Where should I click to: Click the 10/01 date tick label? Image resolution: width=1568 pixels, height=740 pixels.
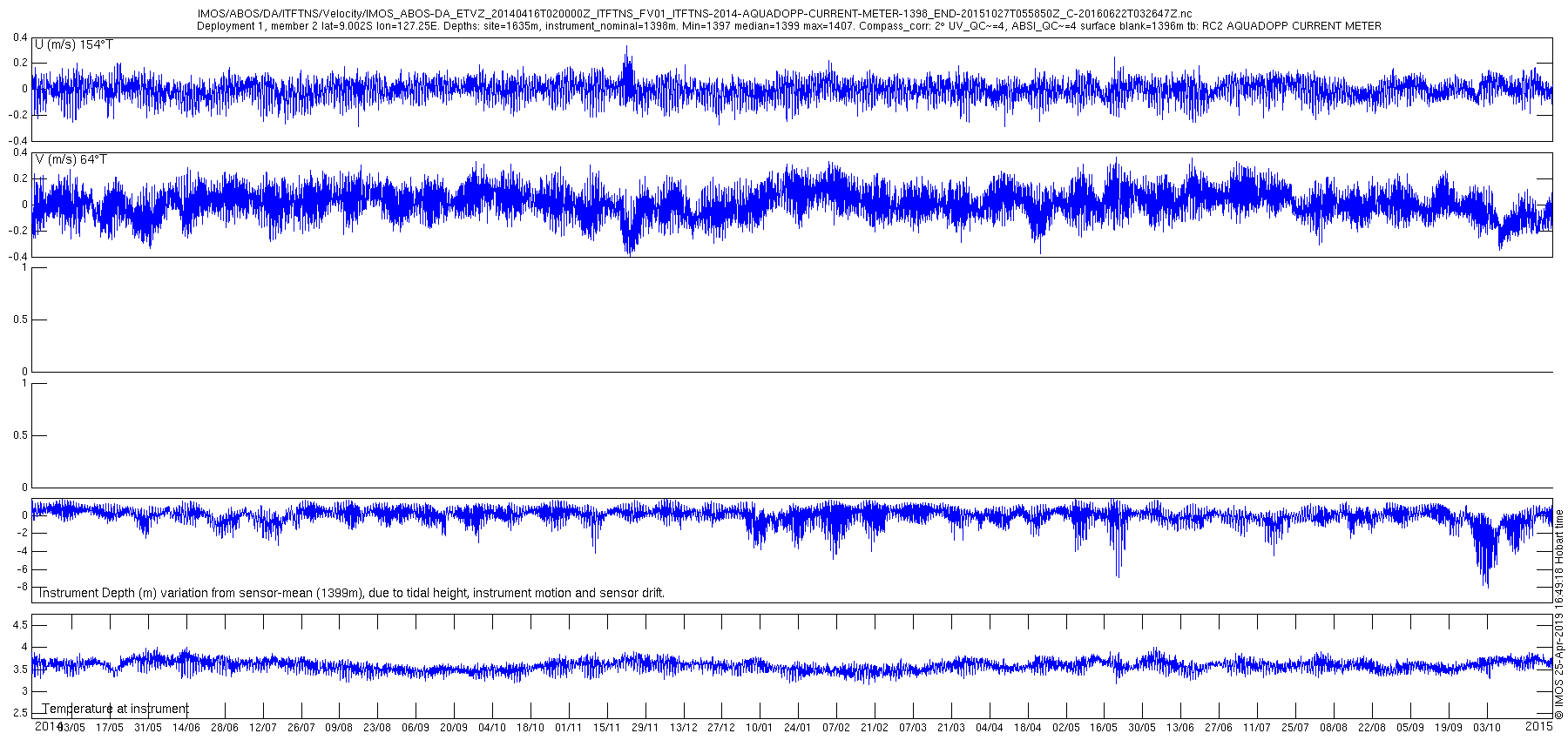pyautogui.click(x=760, y=728)
